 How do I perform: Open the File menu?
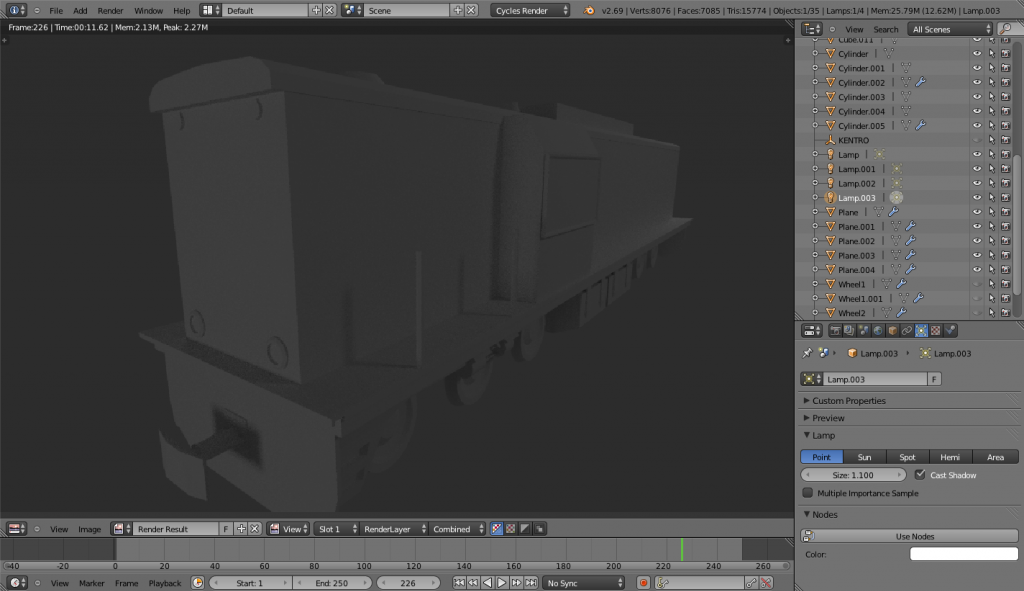(x=56, y=10)
